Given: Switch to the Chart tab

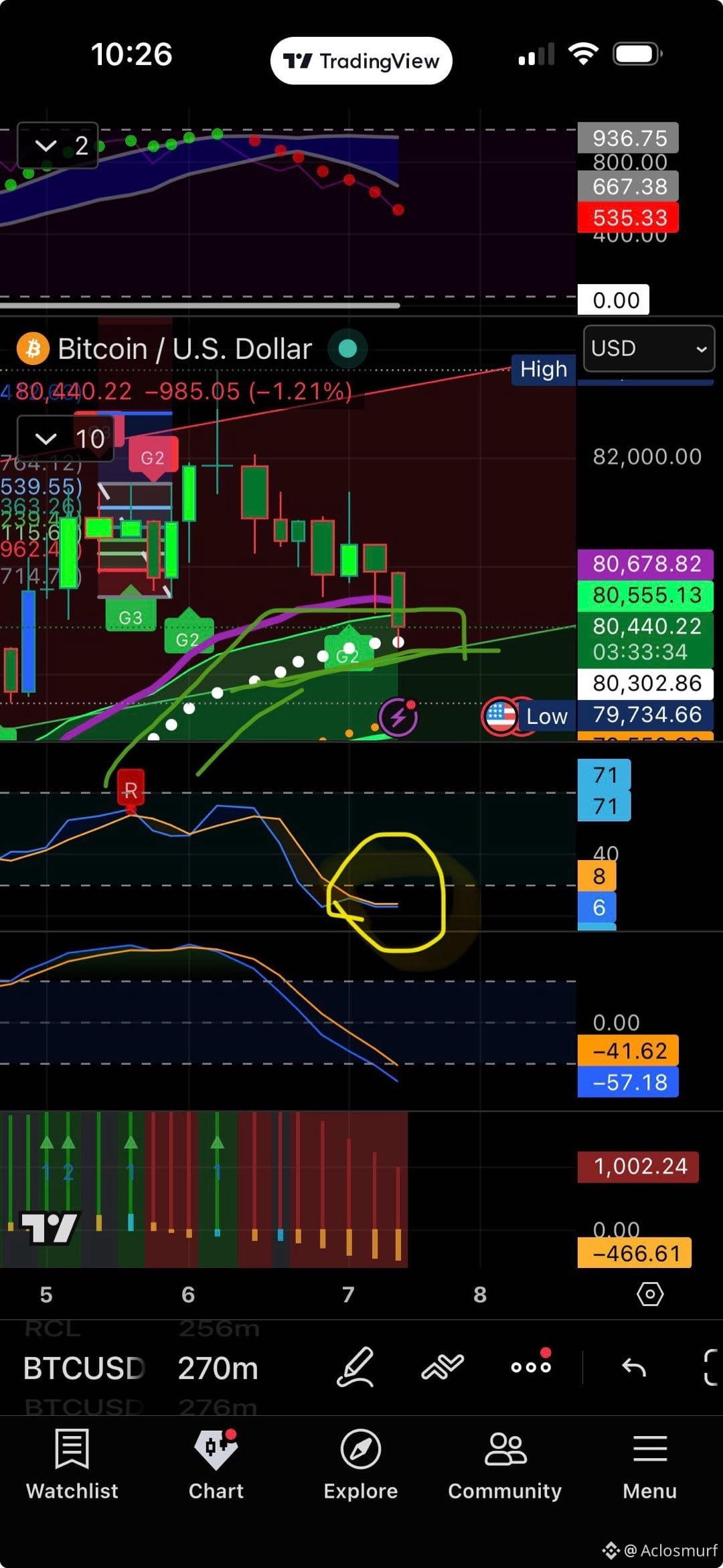Looking at the screenshot, I should click(216, 1464).
